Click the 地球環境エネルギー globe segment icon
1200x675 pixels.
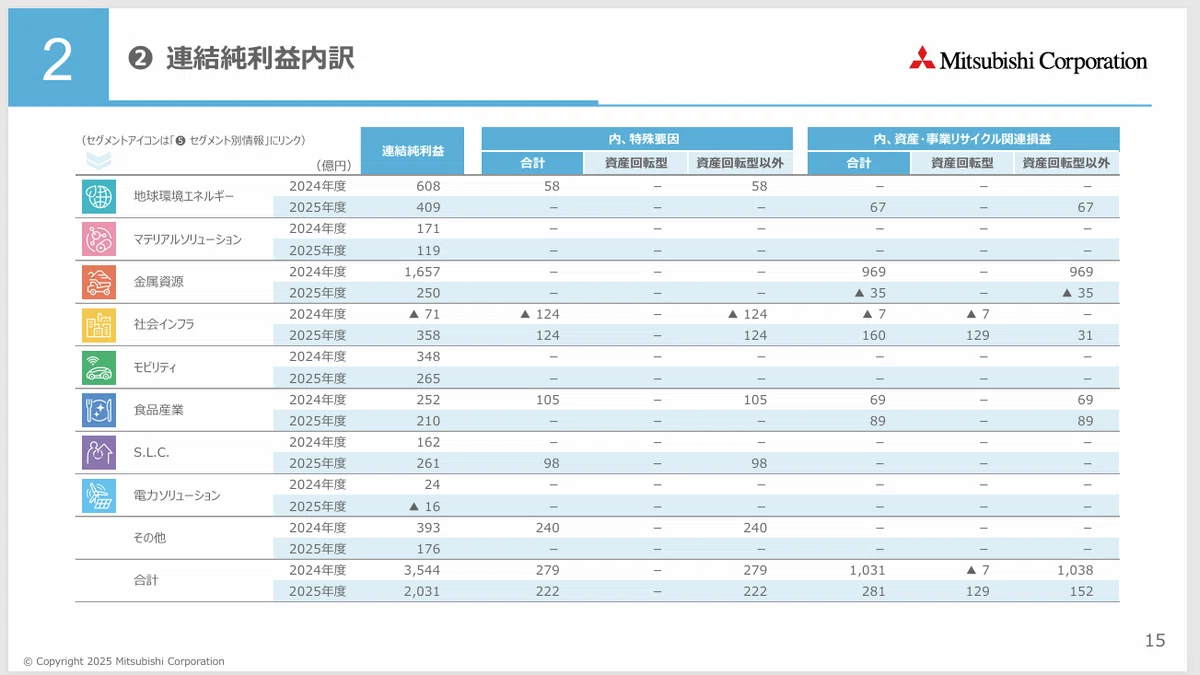[x=98, y=197]
